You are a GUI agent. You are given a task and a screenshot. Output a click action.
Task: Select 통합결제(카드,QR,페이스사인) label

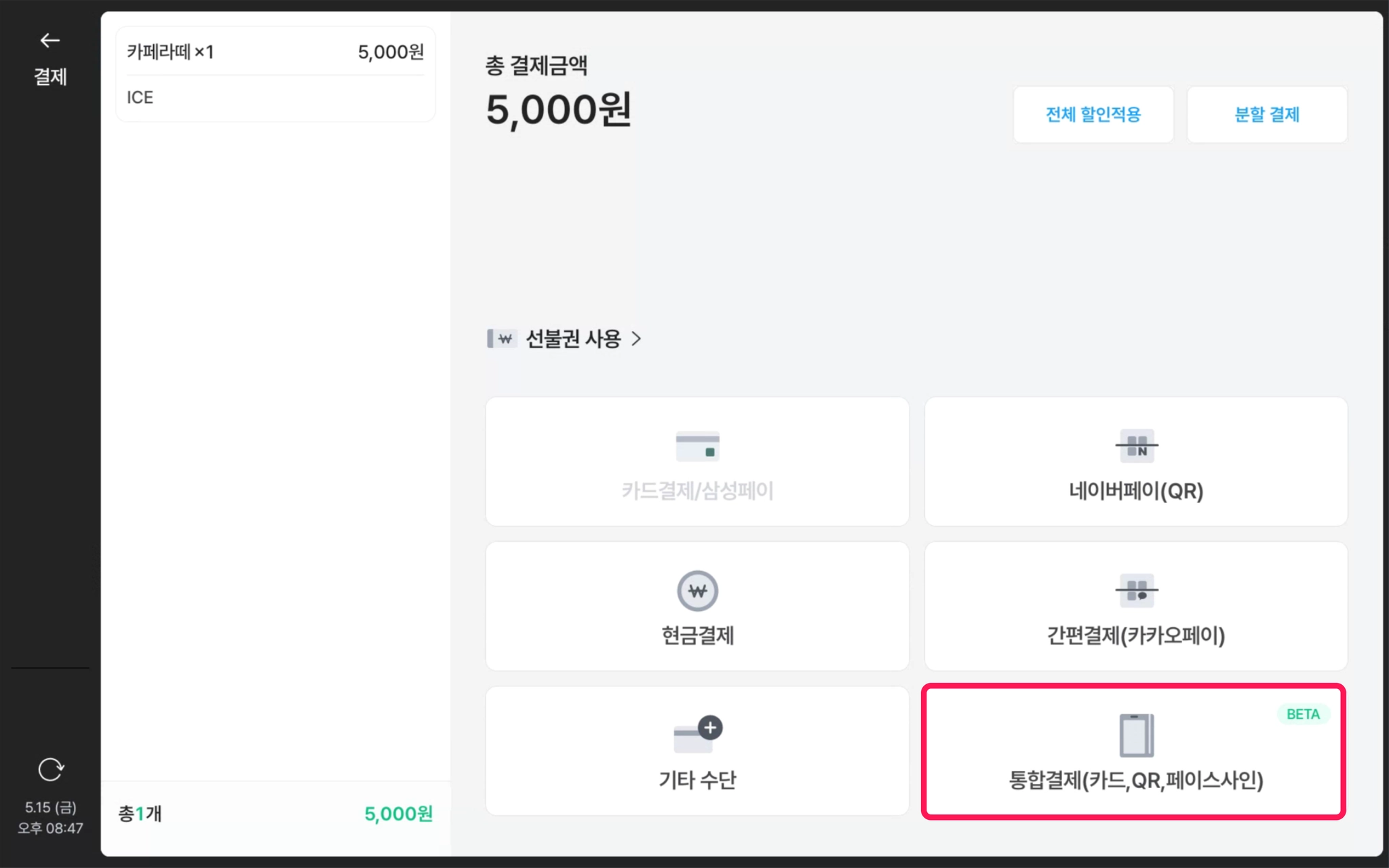(1136, 780)
